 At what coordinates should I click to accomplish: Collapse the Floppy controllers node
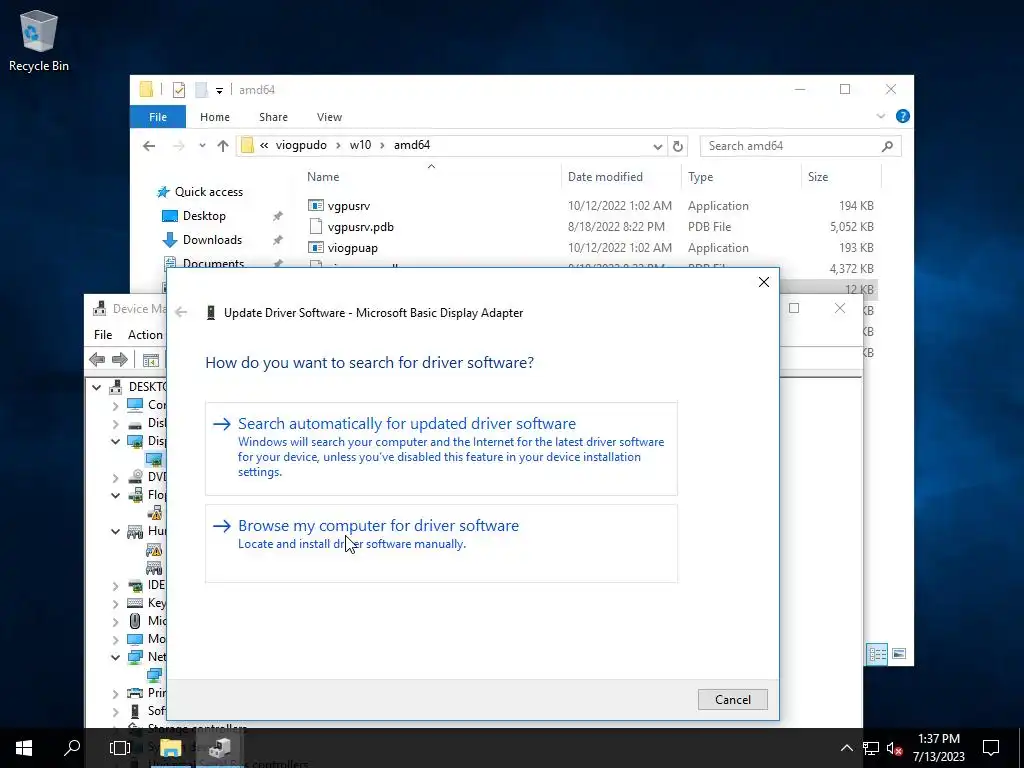coord(116,495)
